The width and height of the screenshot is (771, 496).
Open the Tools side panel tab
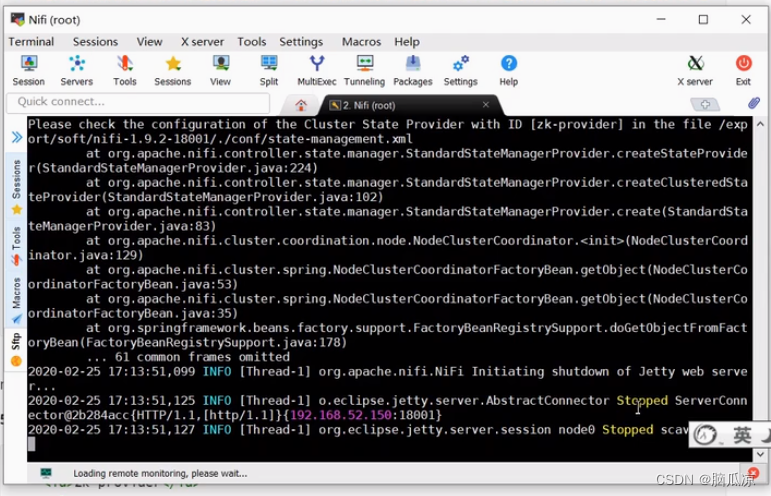tap(16, 246)
